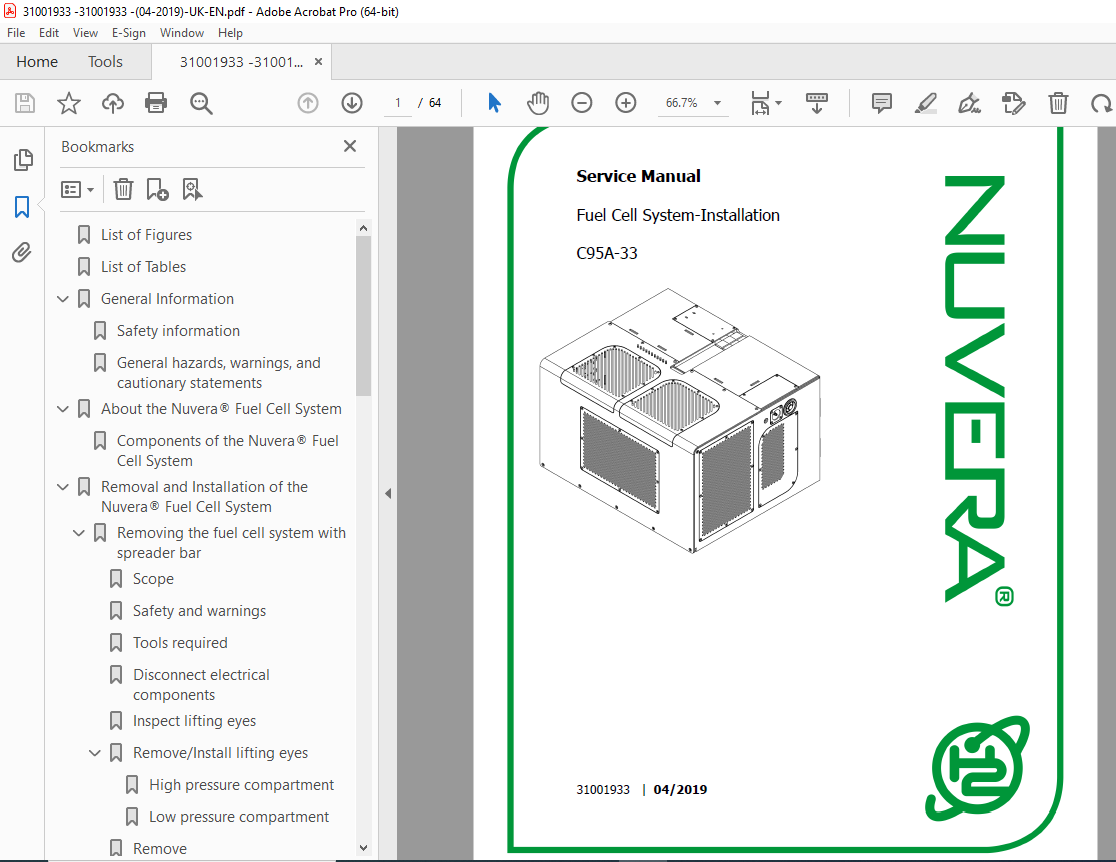Open High pressure compartment bookmark

point(241,785)
